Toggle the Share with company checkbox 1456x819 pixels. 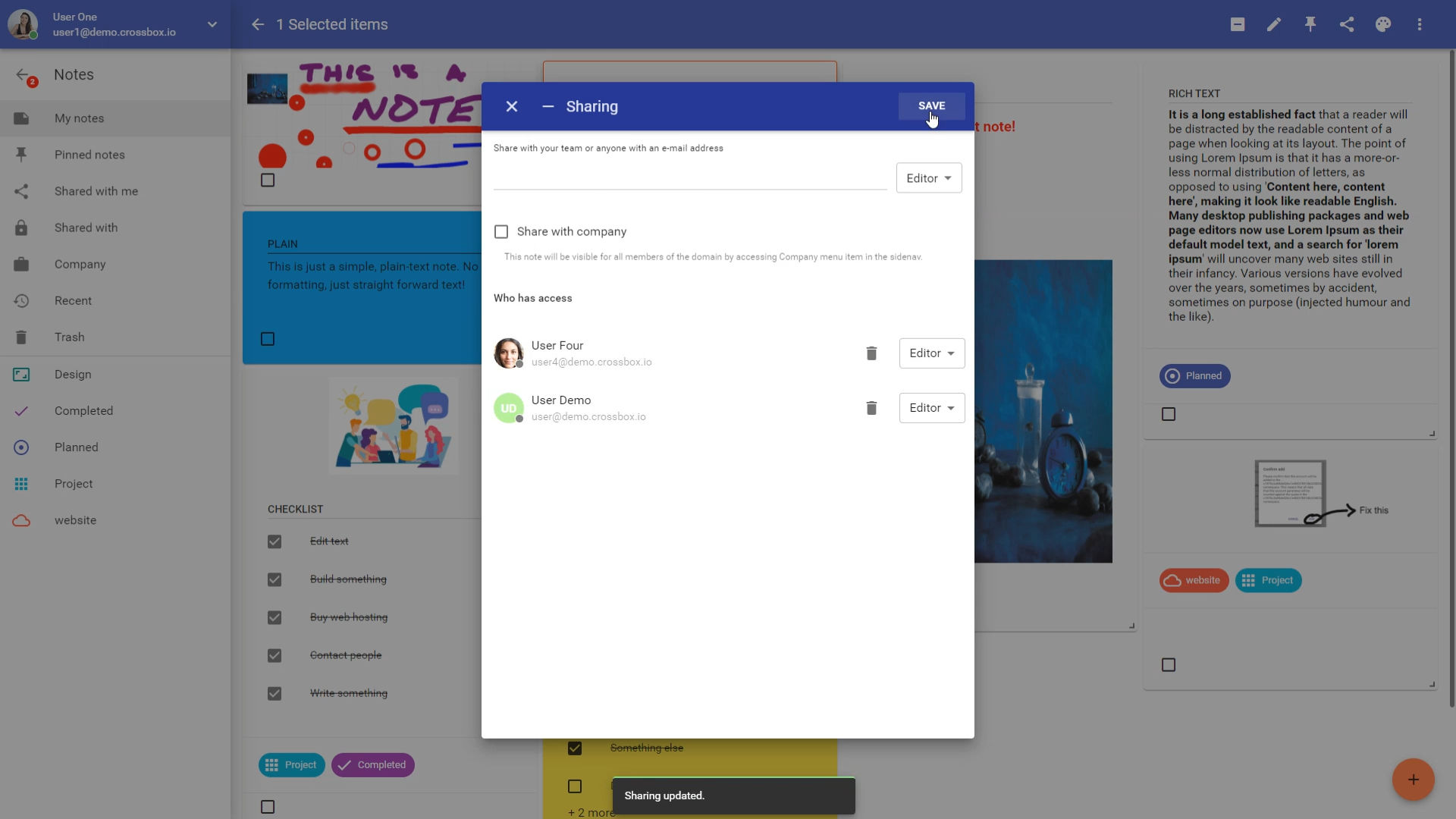(x=501, y=231)
